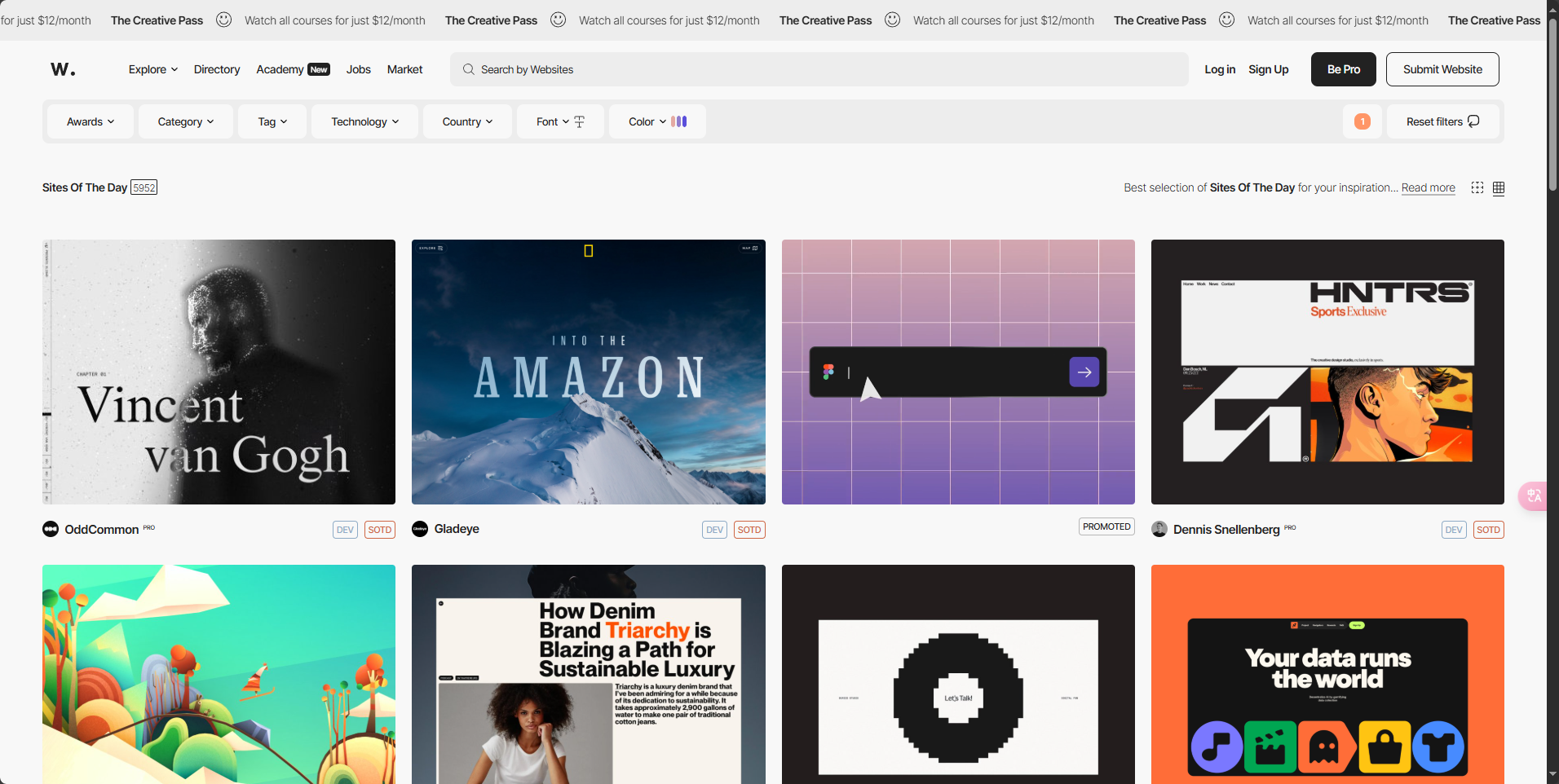Click the Read more link
The image size is (1559, 784).
[x=1428, y=187]
